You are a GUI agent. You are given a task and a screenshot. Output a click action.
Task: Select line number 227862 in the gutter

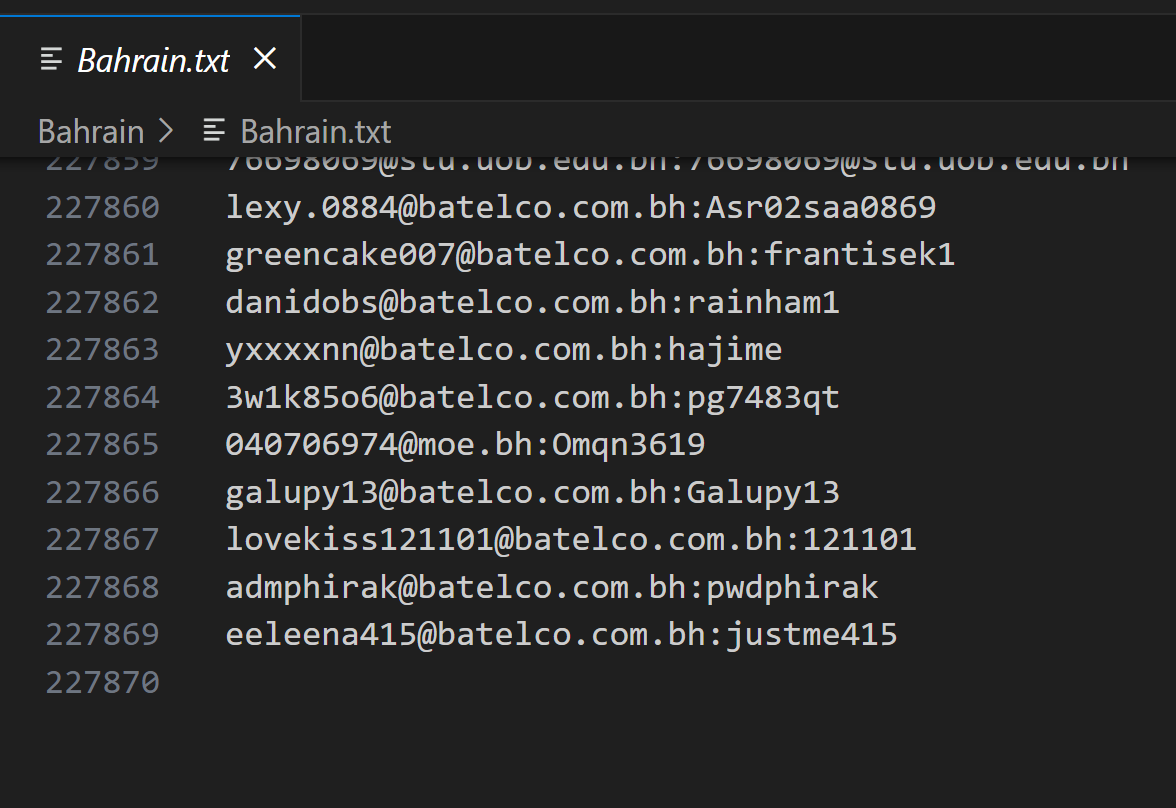103,303
